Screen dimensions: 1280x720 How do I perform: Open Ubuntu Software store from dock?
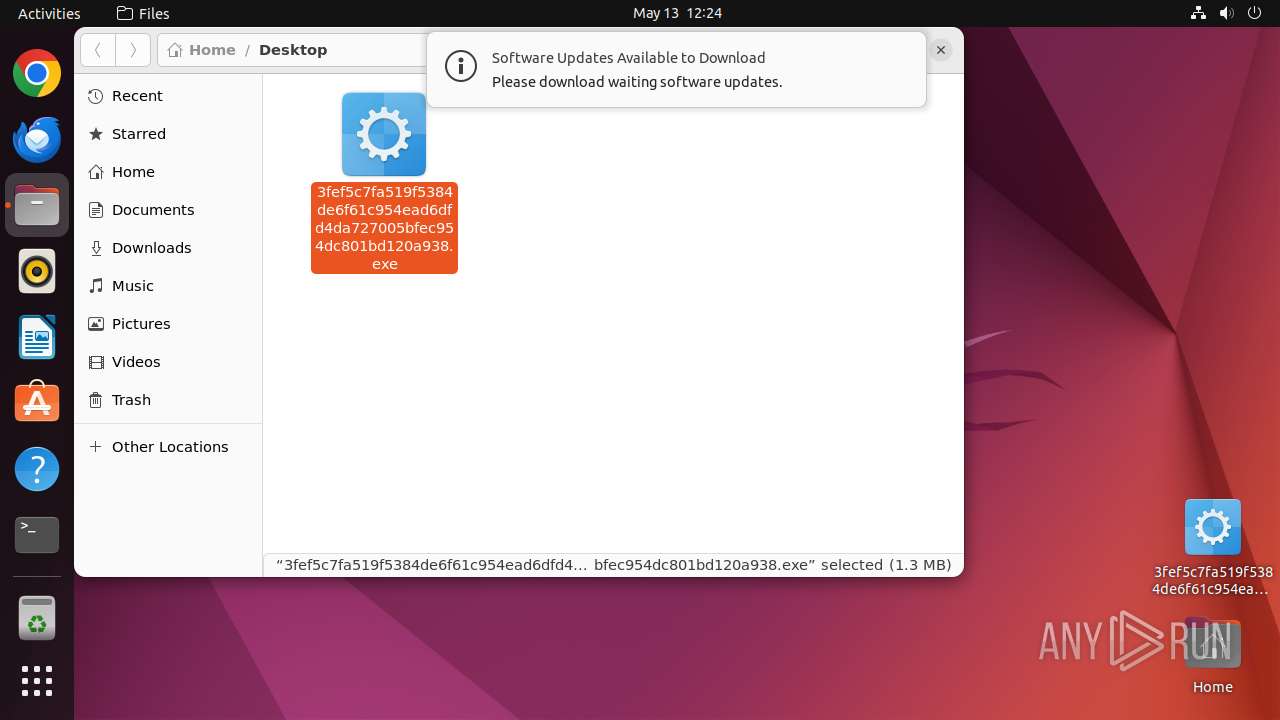[x=37, y=403]
